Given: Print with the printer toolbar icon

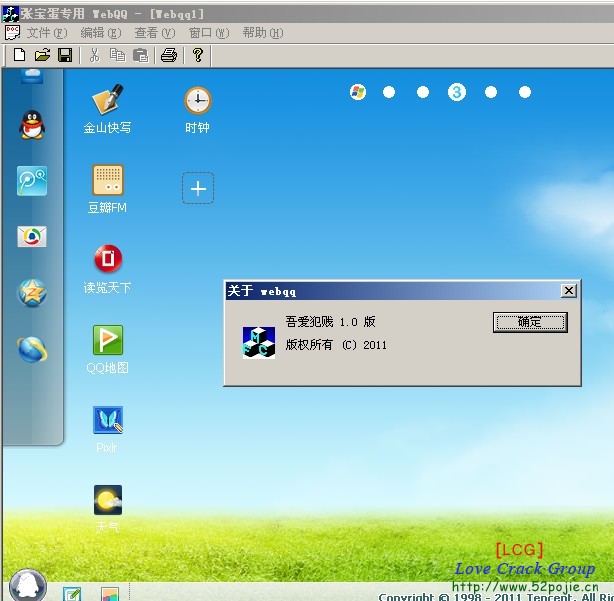Looking at the screenshot, I should coord(169,55).
